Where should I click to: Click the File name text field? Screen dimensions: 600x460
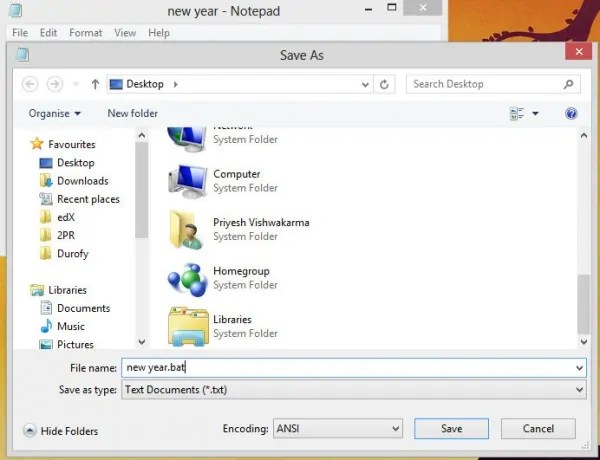click(348, 368)
